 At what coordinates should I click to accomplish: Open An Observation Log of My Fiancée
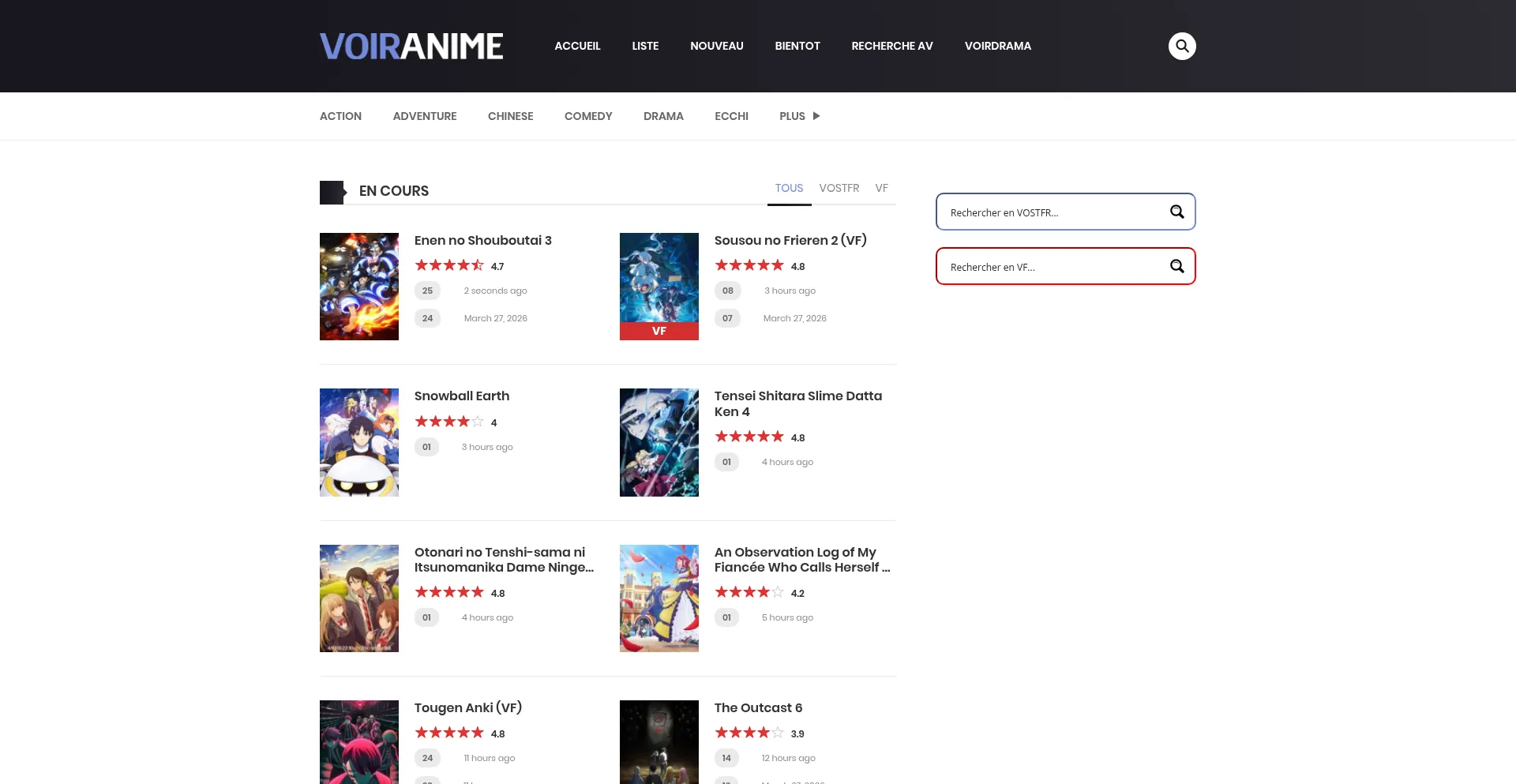[802, 560]
